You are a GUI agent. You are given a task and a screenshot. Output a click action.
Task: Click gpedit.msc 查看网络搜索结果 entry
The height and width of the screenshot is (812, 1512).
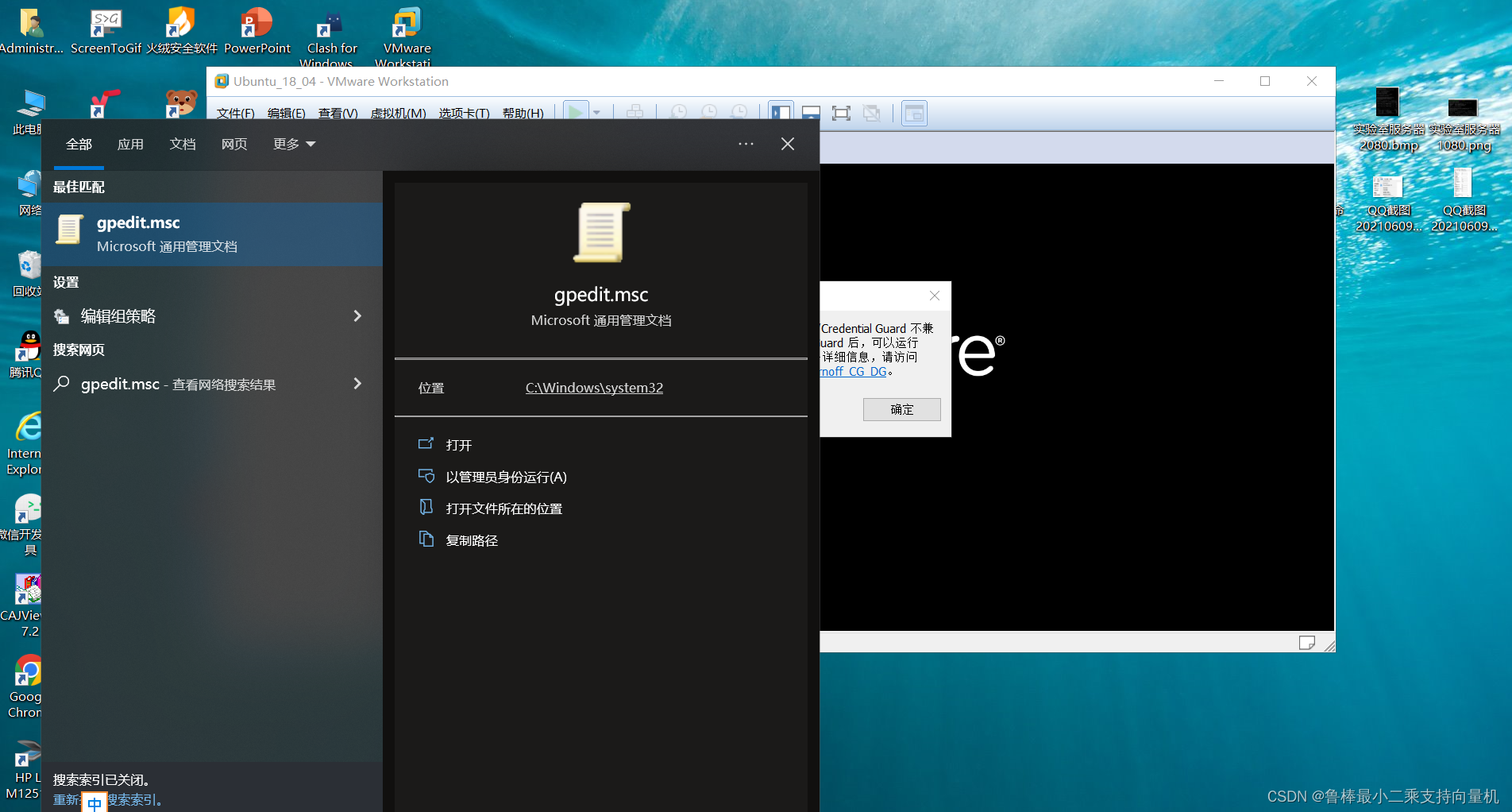(x=212, y=384)
